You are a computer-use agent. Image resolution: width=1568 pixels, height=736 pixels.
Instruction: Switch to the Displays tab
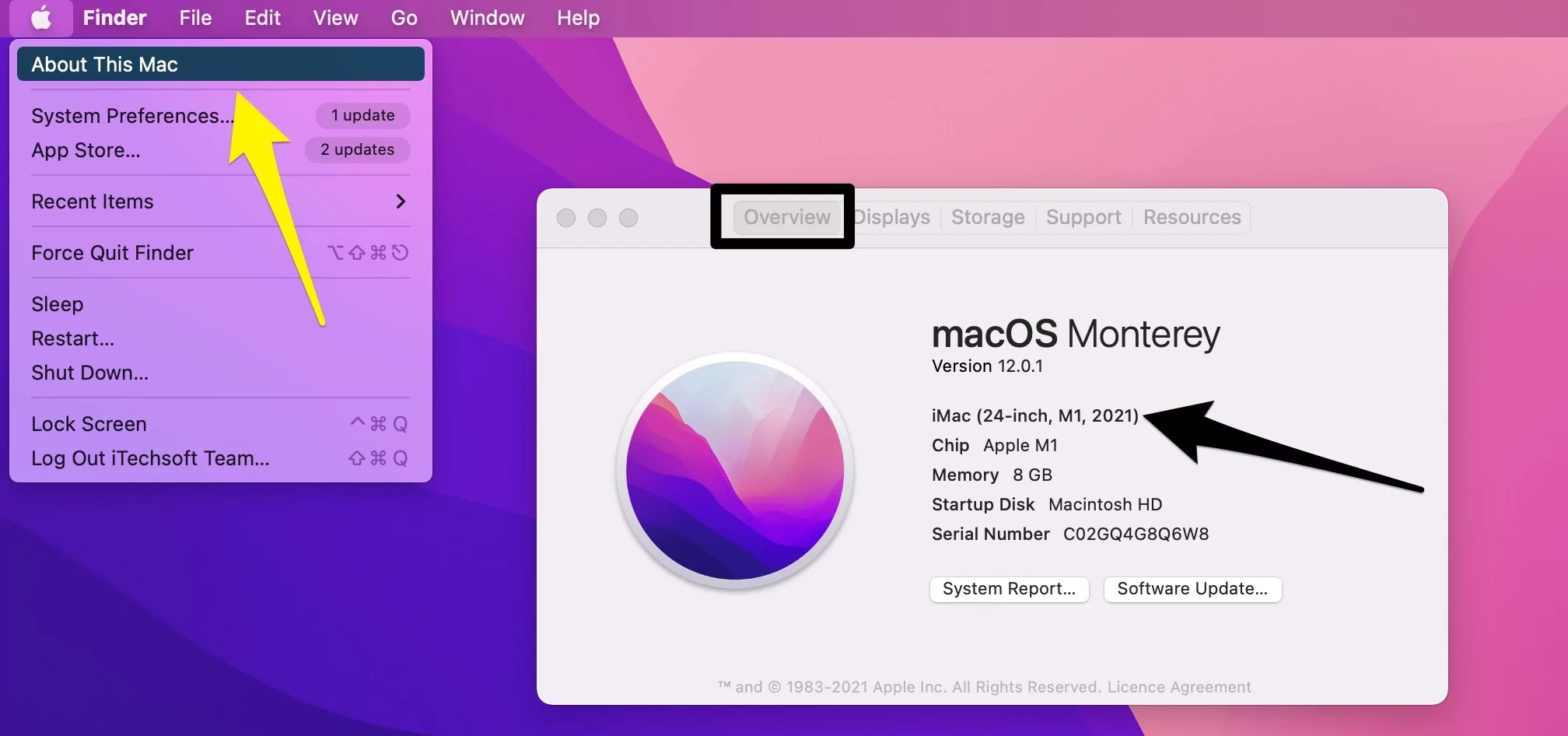click(891, 217)
